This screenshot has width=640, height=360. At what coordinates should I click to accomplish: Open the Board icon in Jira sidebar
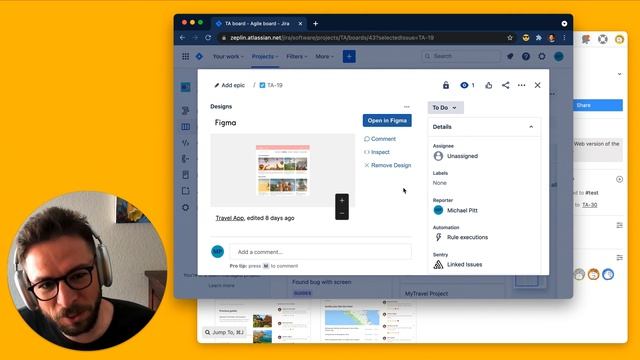(x=185, y=127)
